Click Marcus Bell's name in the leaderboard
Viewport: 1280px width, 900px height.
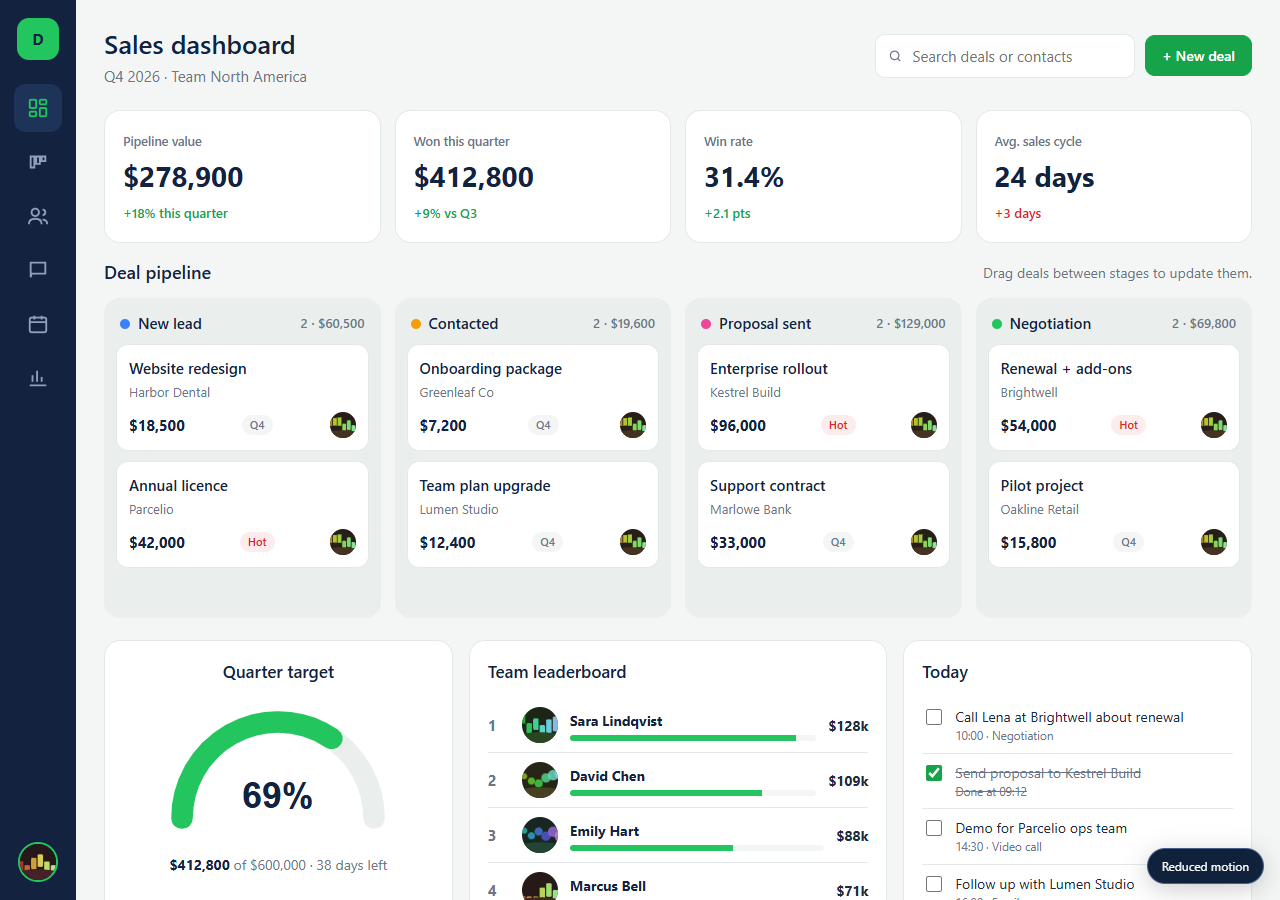pos(608,886)
